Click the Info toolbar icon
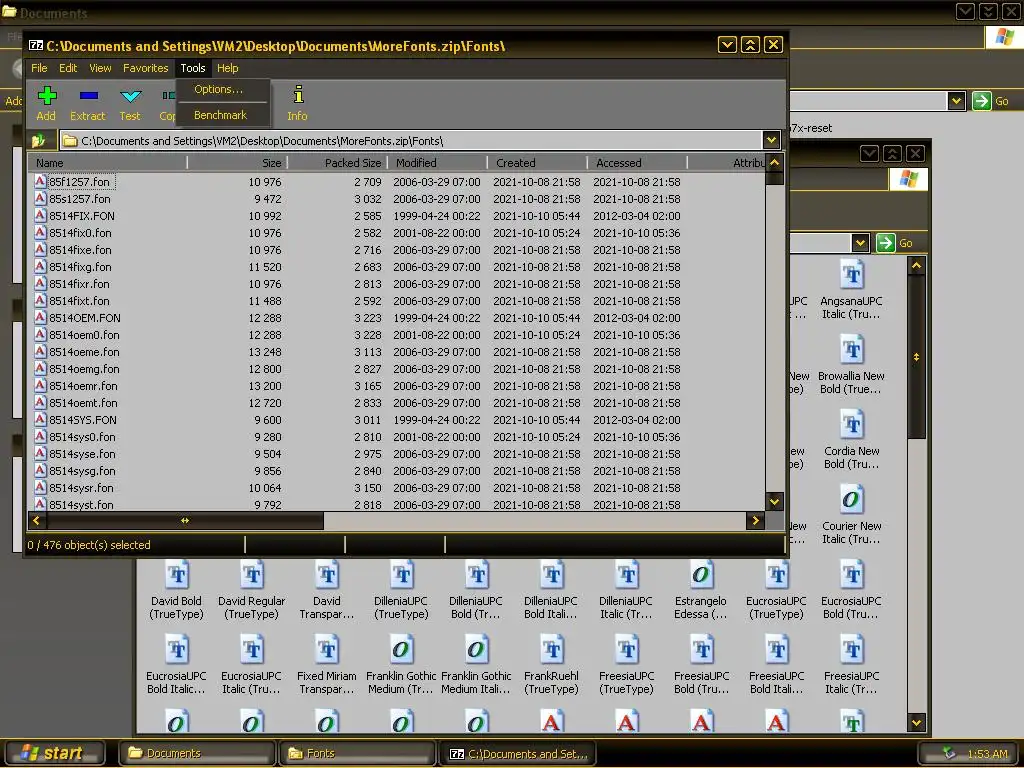 tap(298, 95)
